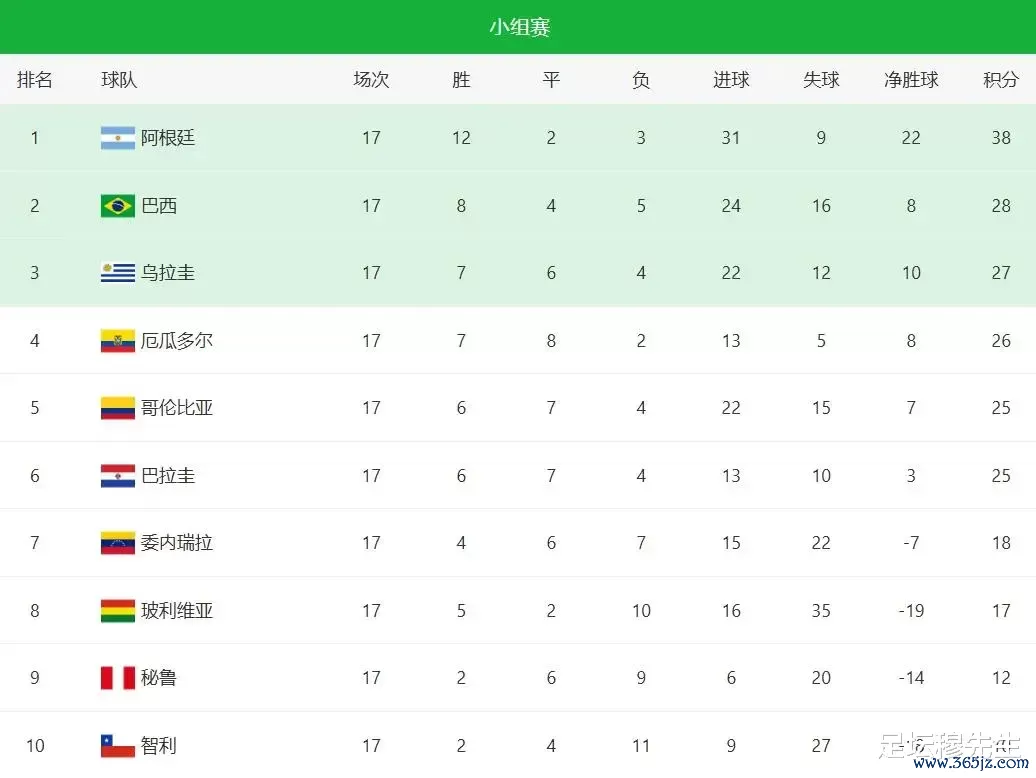Sort by the 净胜球 column header
Image resolution: width=1036 pixels, height=778 pixels.
tap(911, 80)
